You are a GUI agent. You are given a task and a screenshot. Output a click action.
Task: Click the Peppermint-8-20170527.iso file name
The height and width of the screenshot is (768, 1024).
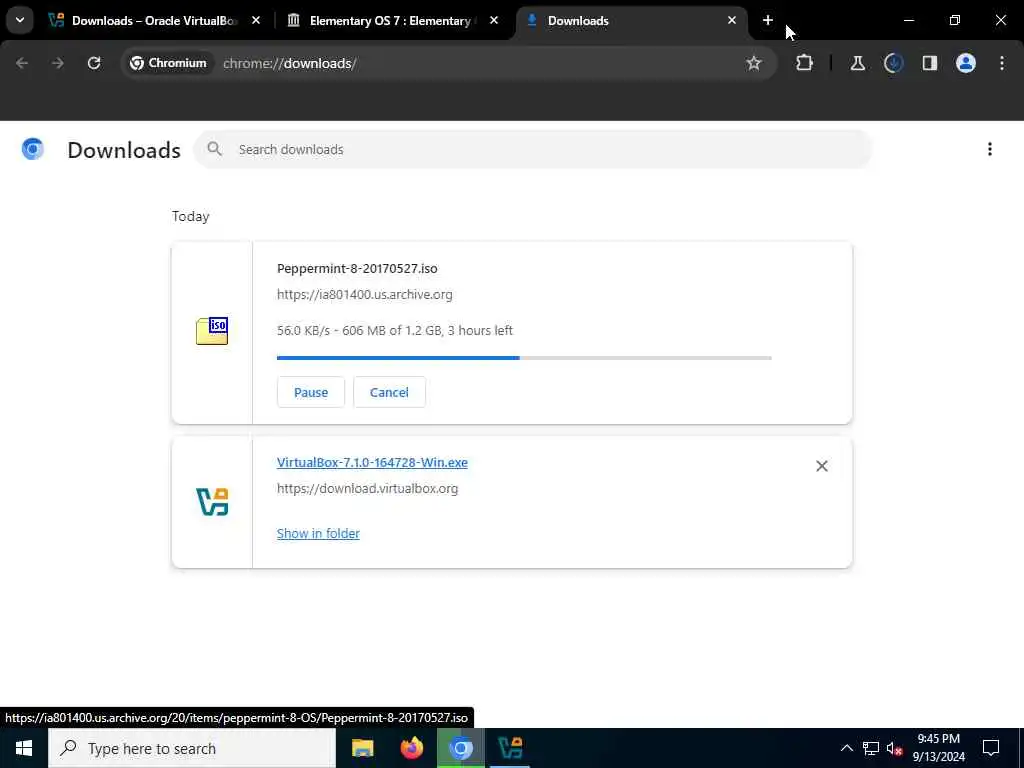tap(357, 268)
